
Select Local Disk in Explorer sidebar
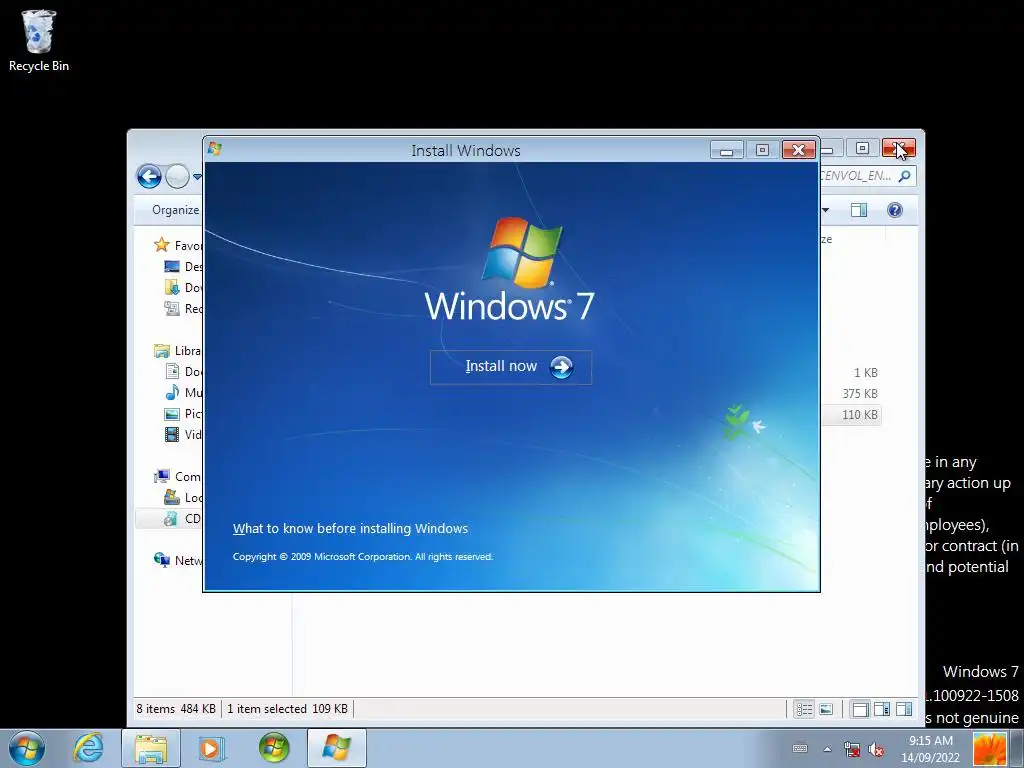coord(183,498)
